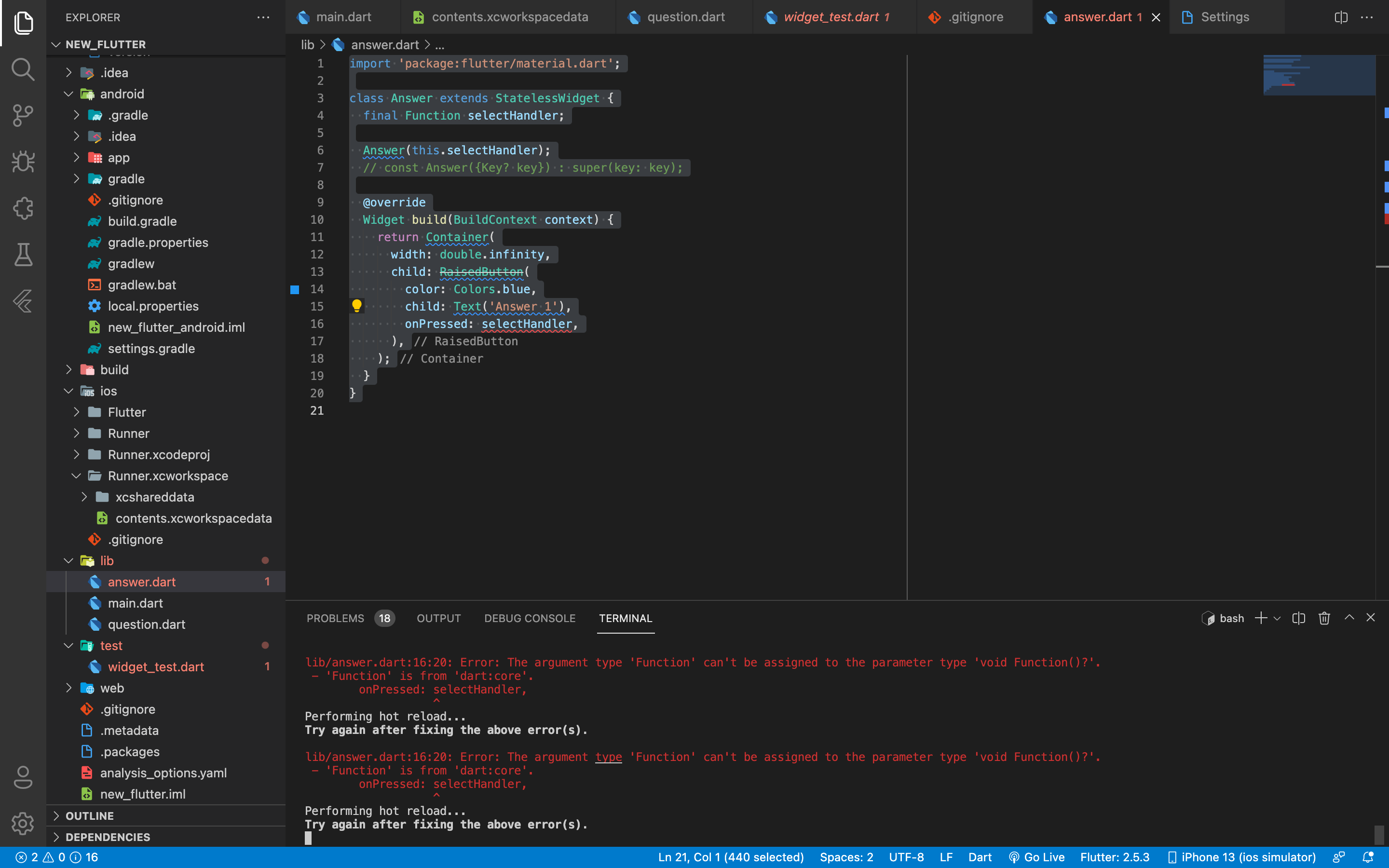1389x868 pixels.
Task: Add a new terminal with plus icon
Action: [1260, 618]
